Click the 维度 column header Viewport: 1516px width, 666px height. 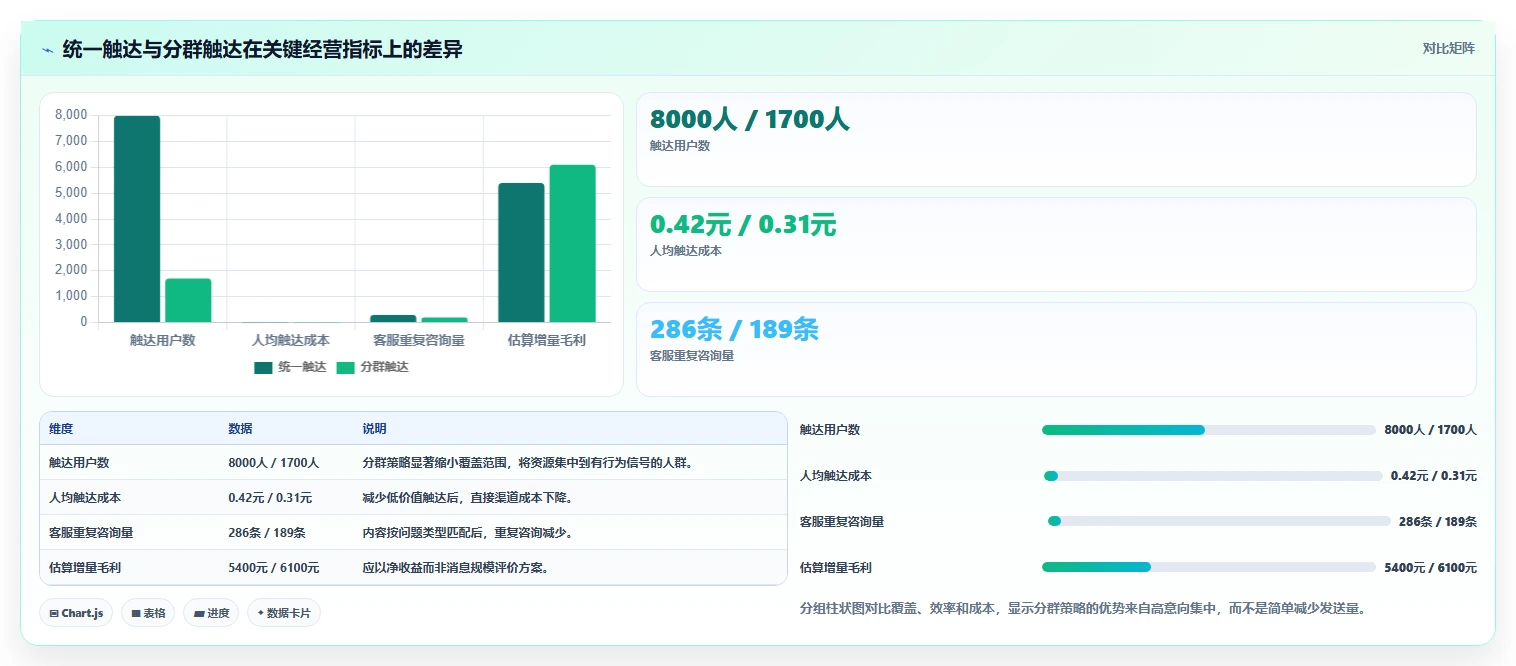pos(61,428)
